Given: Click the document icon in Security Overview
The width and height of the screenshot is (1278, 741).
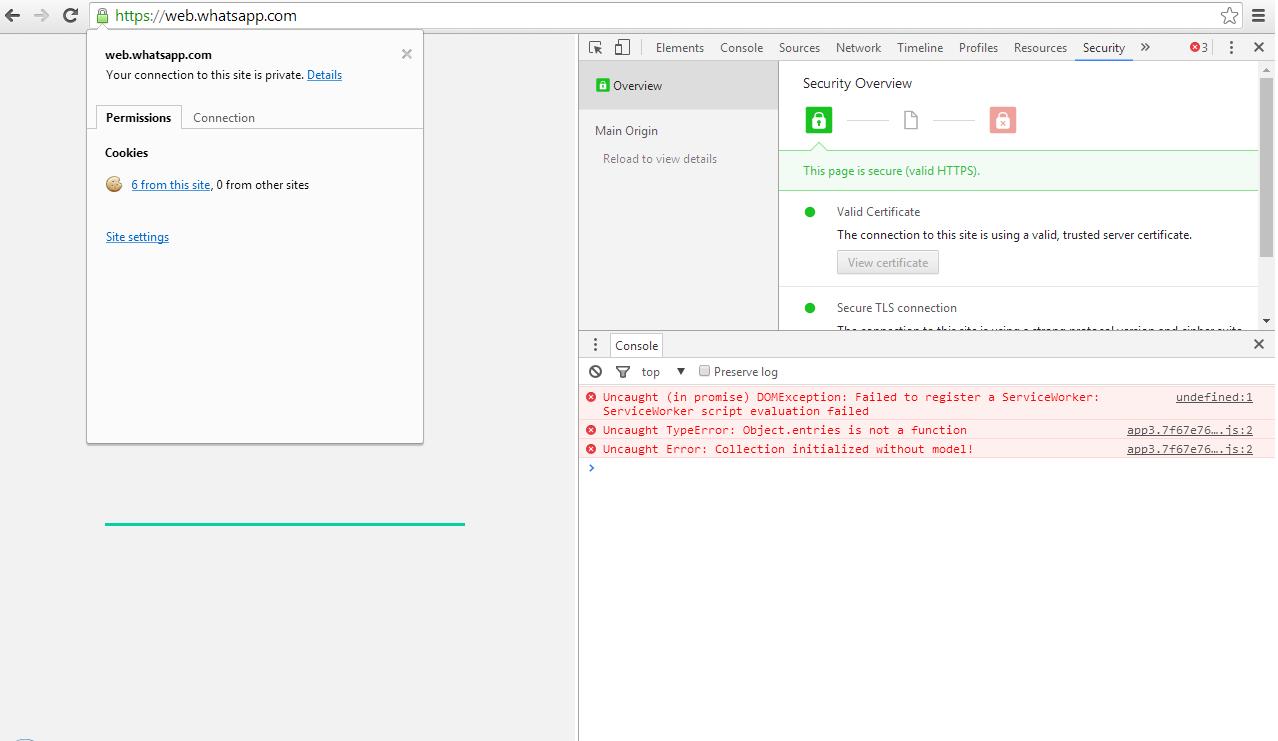Looking at the screenshot, I should click(910, 120).
